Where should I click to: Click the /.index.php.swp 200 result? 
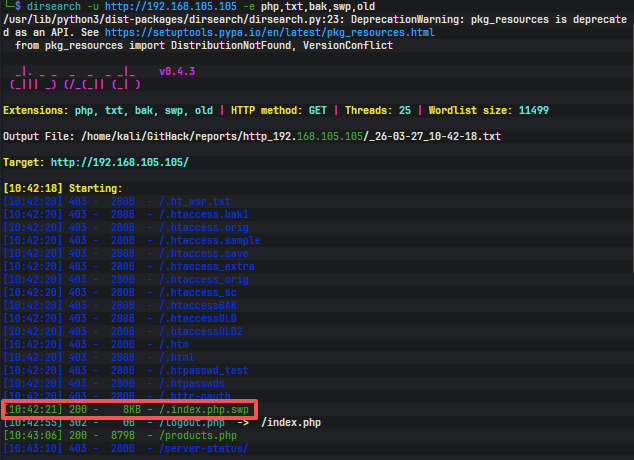click(204, 409)
